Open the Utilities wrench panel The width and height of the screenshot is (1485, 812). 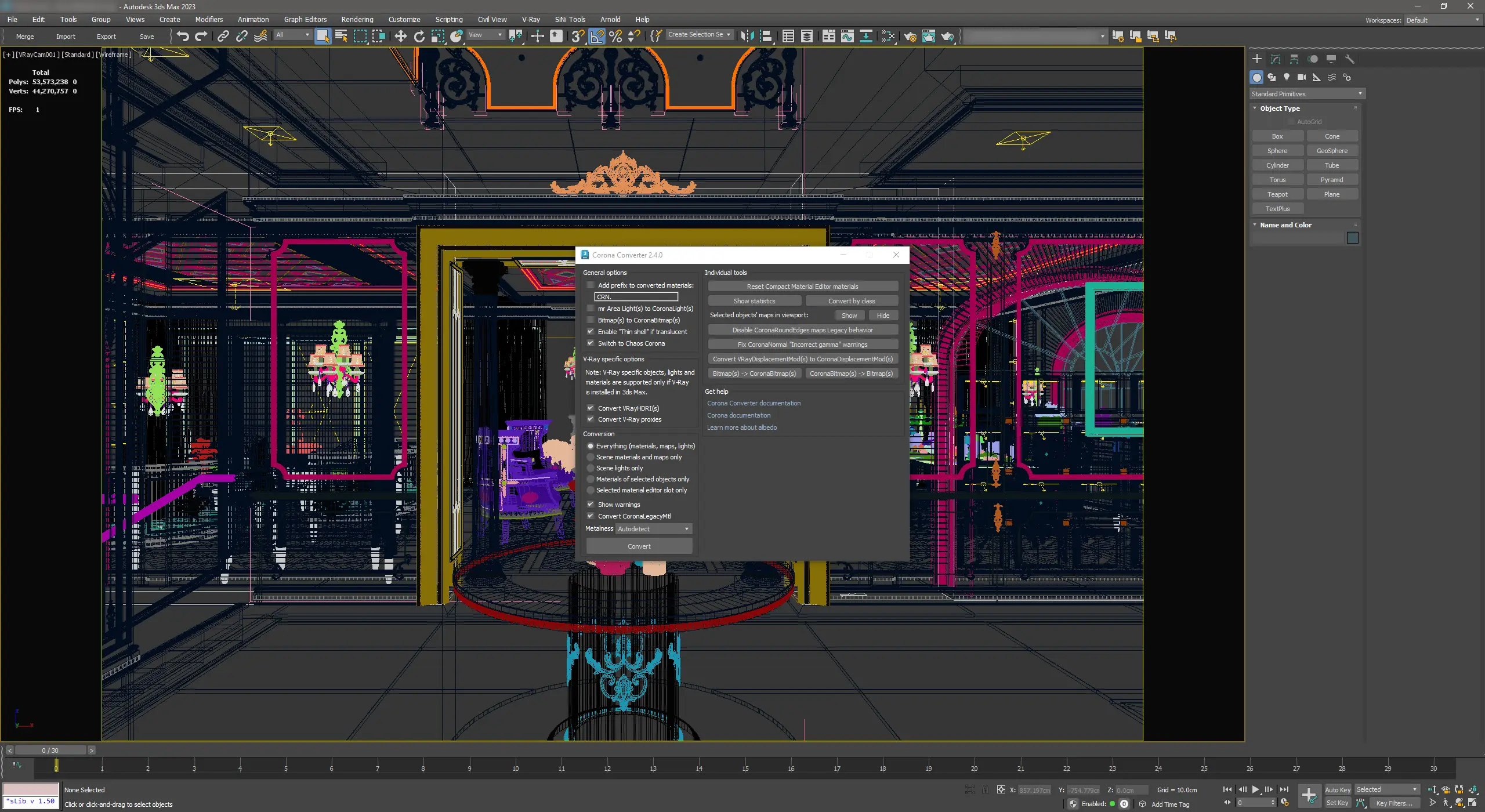click(1349, 59)
